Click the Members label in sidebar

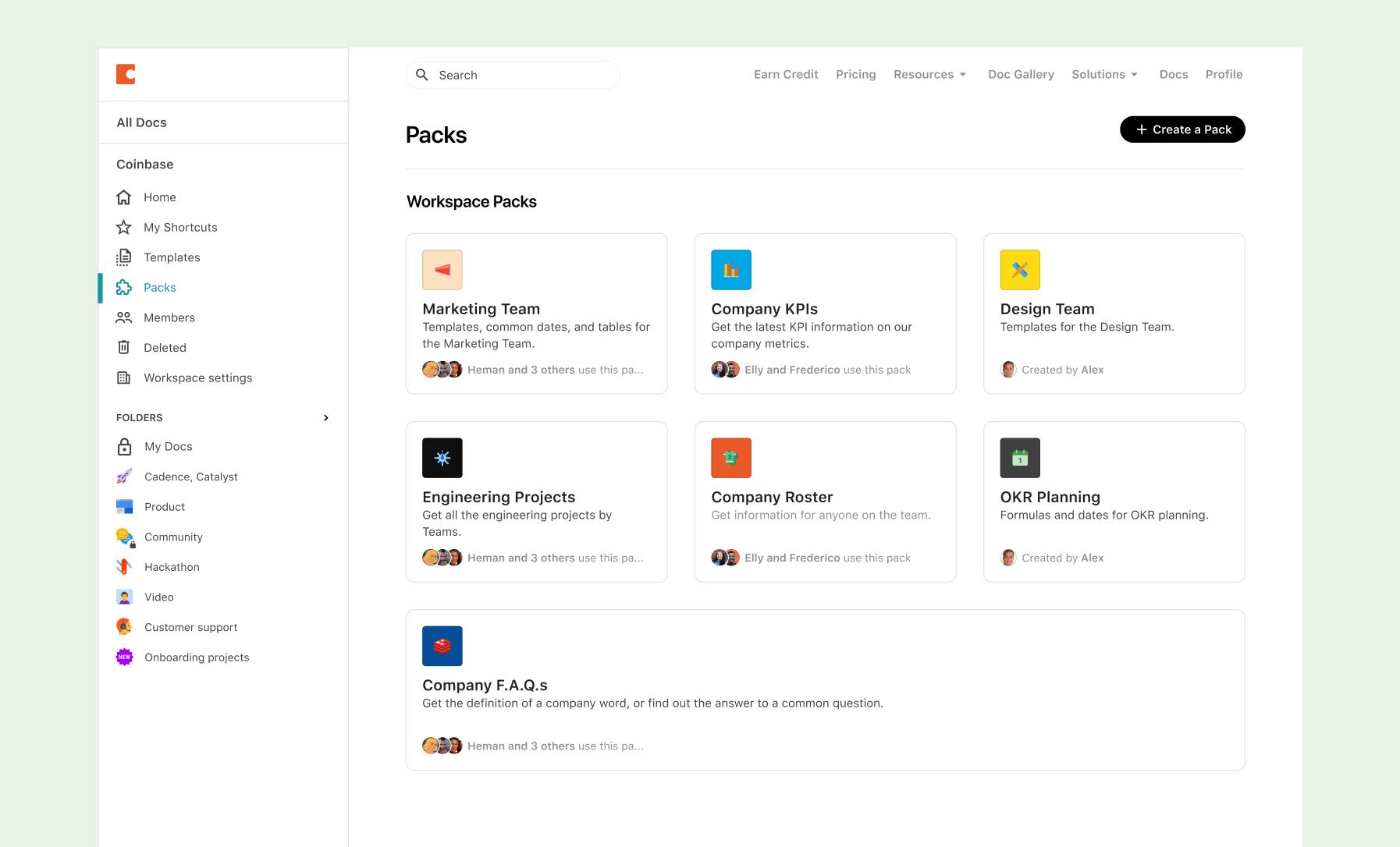[x=169, y=317]
